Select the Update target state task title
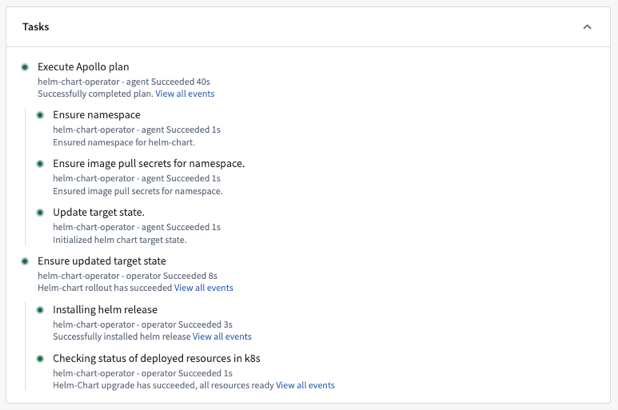 coord(98,212)
